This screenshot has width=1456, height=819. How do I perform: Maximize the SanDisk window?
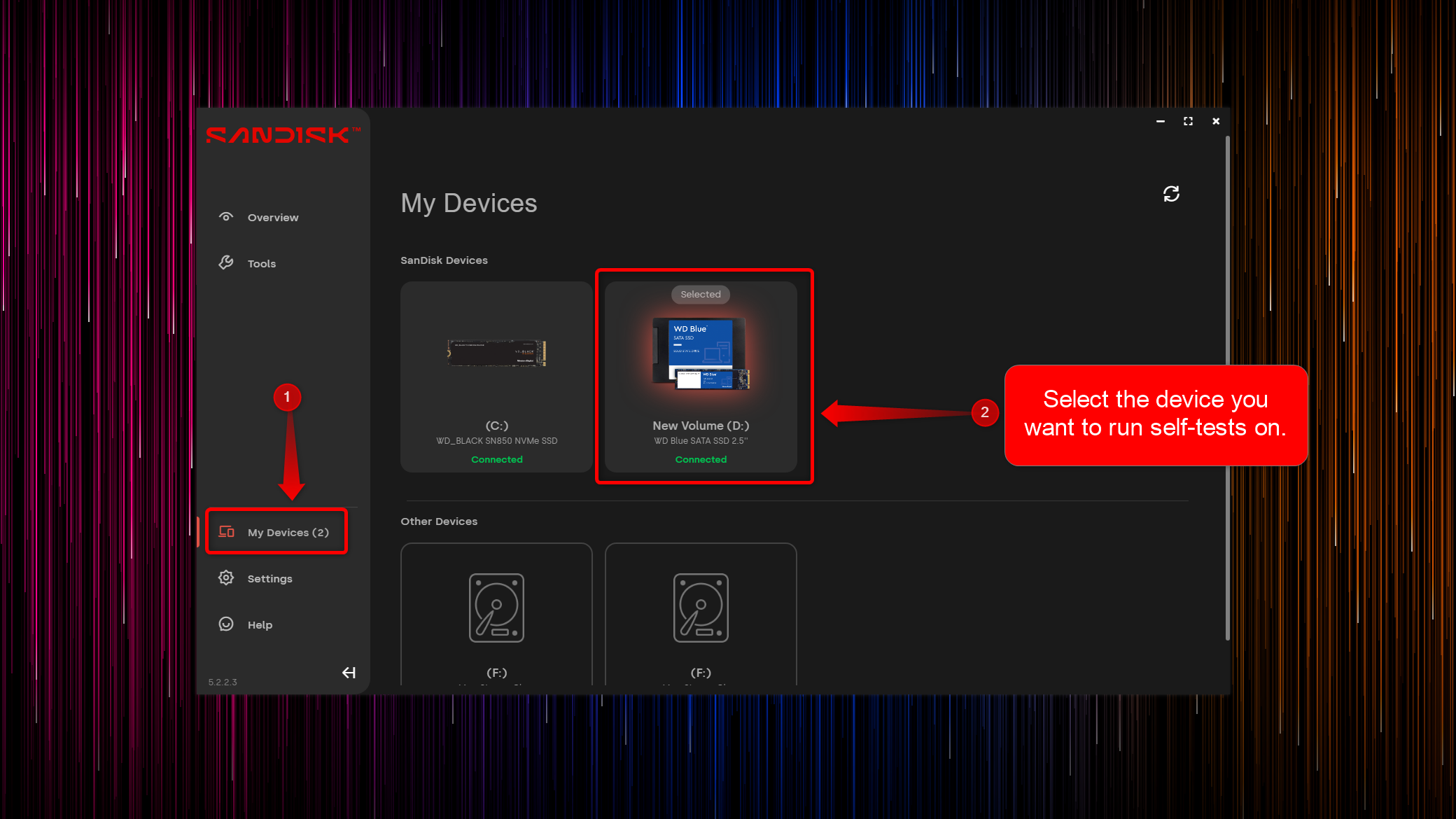click(1188, 122)
